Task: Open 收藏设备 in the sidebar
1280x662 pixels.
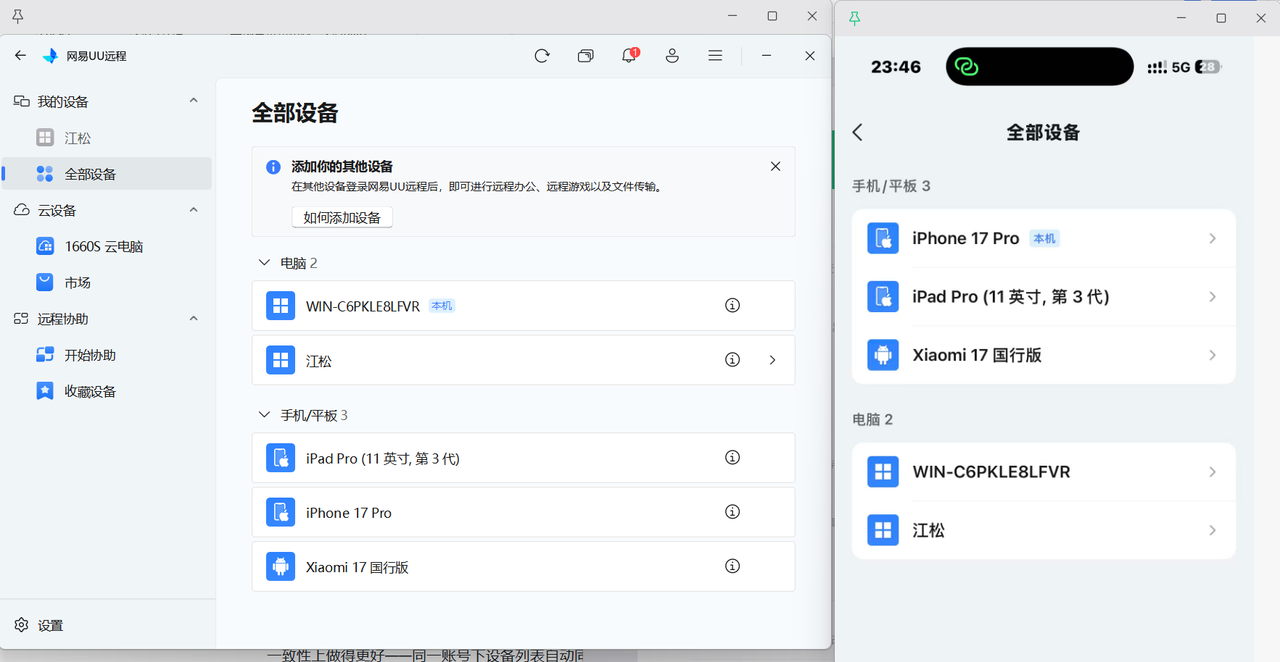Action: coord(106,391)
